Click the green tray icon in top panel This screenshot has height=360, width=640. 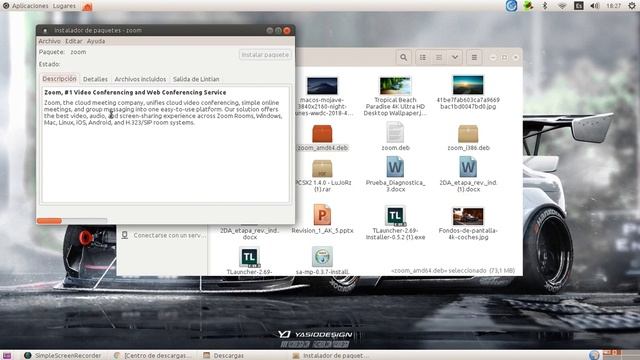pyautogui.click(x=528, y=6)
